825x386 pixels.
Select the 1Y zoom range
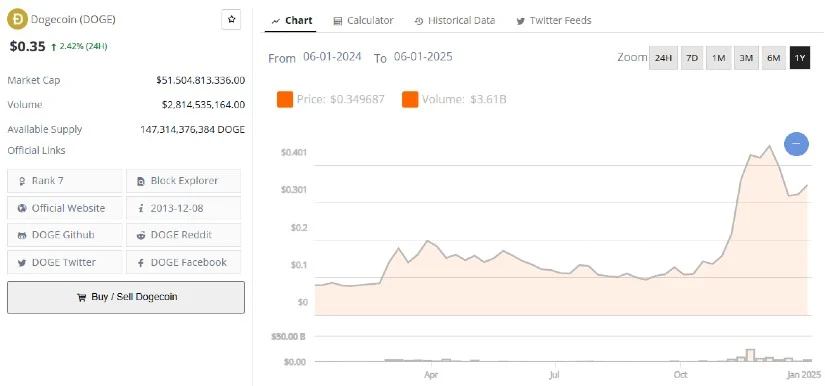[x=800, y=58]
